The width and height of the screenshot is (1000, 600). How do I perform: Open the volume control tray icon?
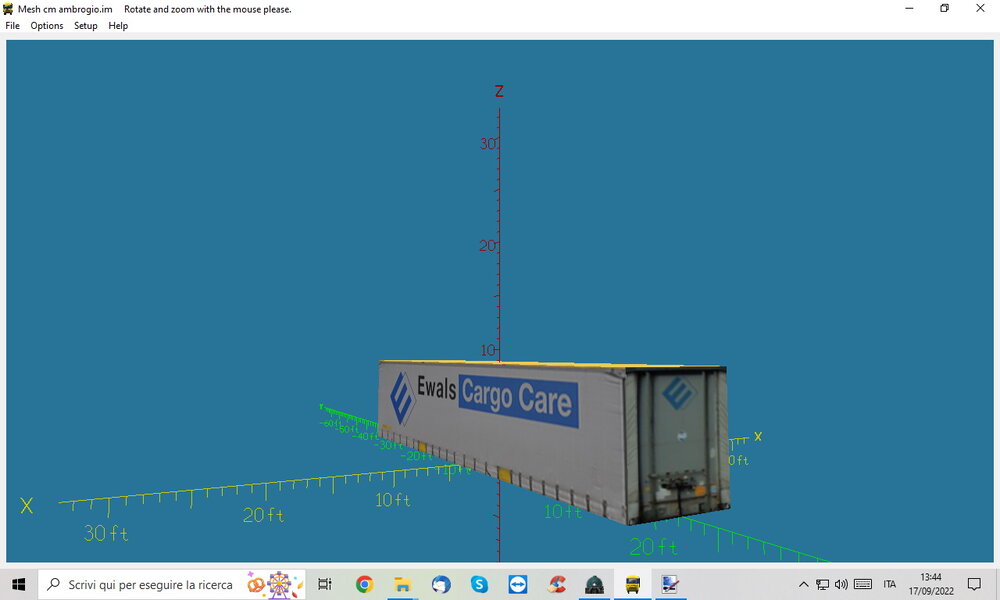tap(841, 584)
